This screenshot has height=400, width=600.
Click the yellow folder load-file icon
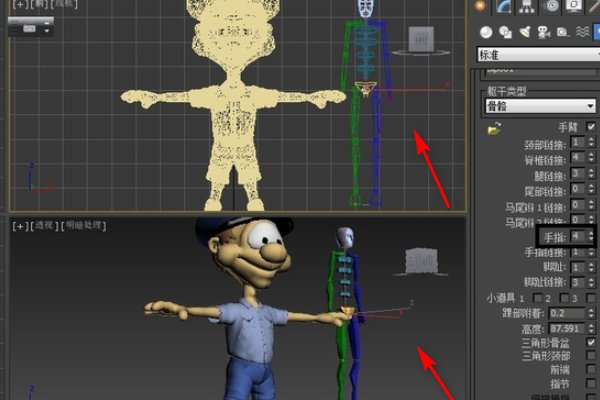494,128
